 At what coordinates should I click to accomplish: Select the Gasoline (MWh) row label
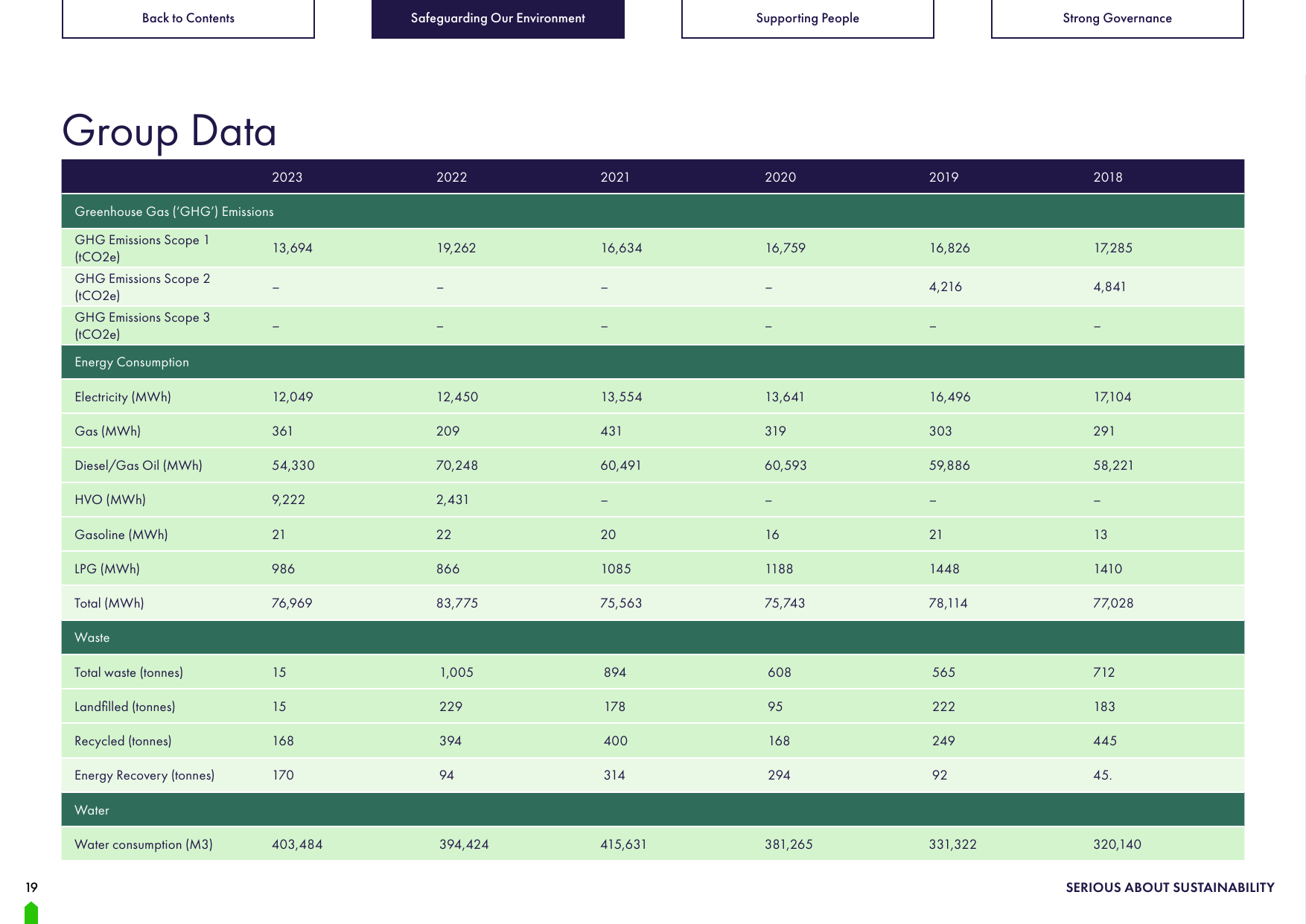tap(121, 535)
